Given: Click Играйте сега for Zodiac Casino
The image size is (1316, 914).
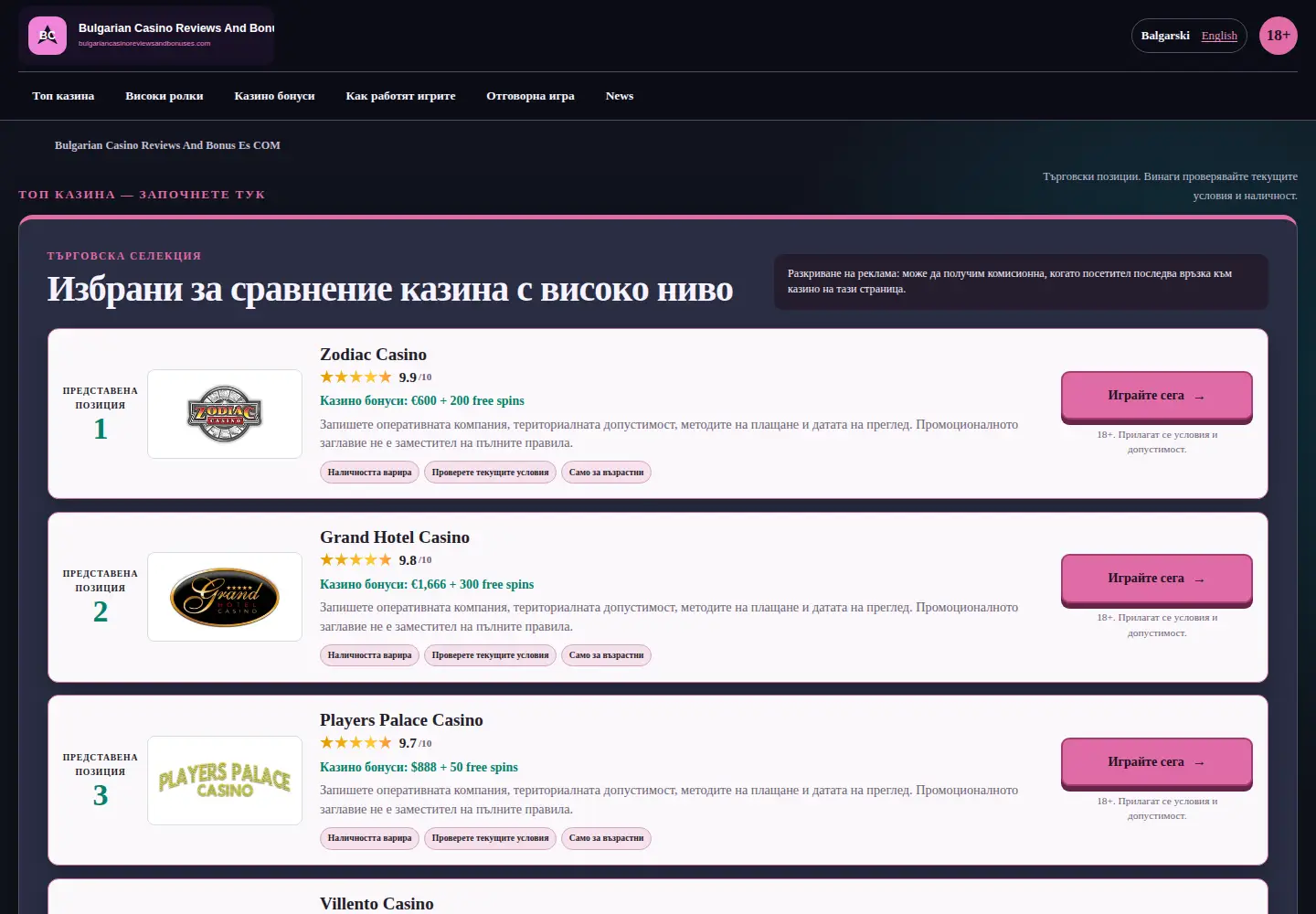Looking at the screenshot, I should [x=1157, y=396].
